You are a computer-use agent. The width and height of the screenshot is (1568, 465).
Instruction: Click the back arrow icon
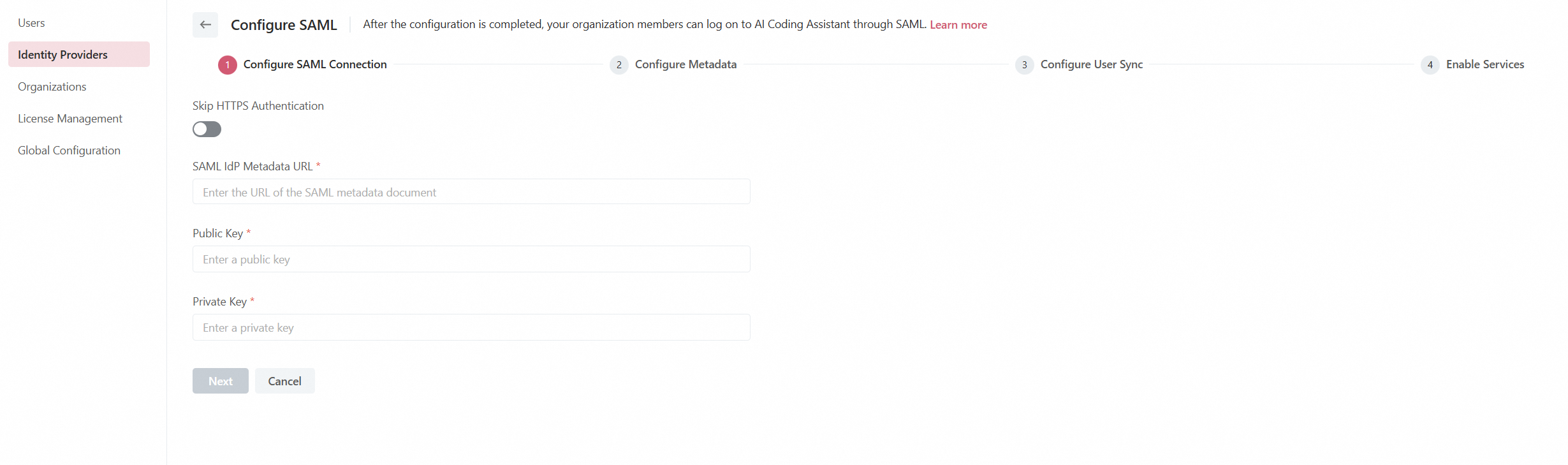(x=205, y=25)
